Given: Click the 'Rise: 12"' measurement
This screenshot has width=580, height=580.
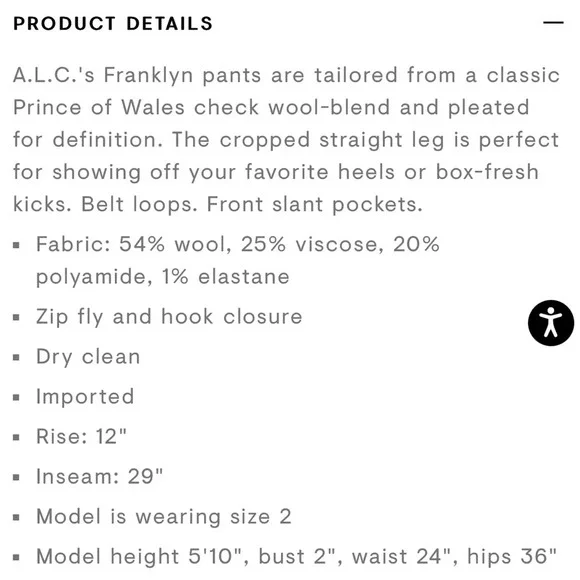Looking at the screenshot, I should (81, 436).
